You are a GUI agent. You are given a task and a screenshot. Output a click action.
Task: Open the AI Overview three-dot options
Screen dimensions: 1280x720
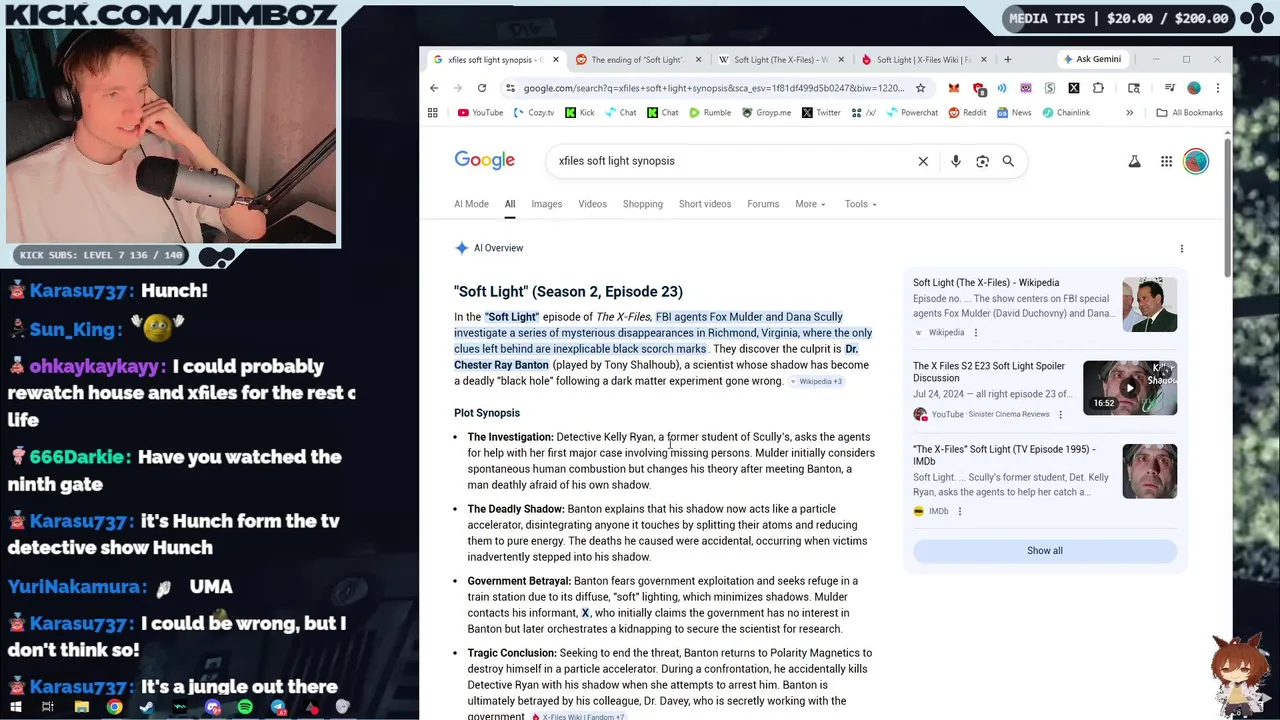click(x=1181, y=248)
